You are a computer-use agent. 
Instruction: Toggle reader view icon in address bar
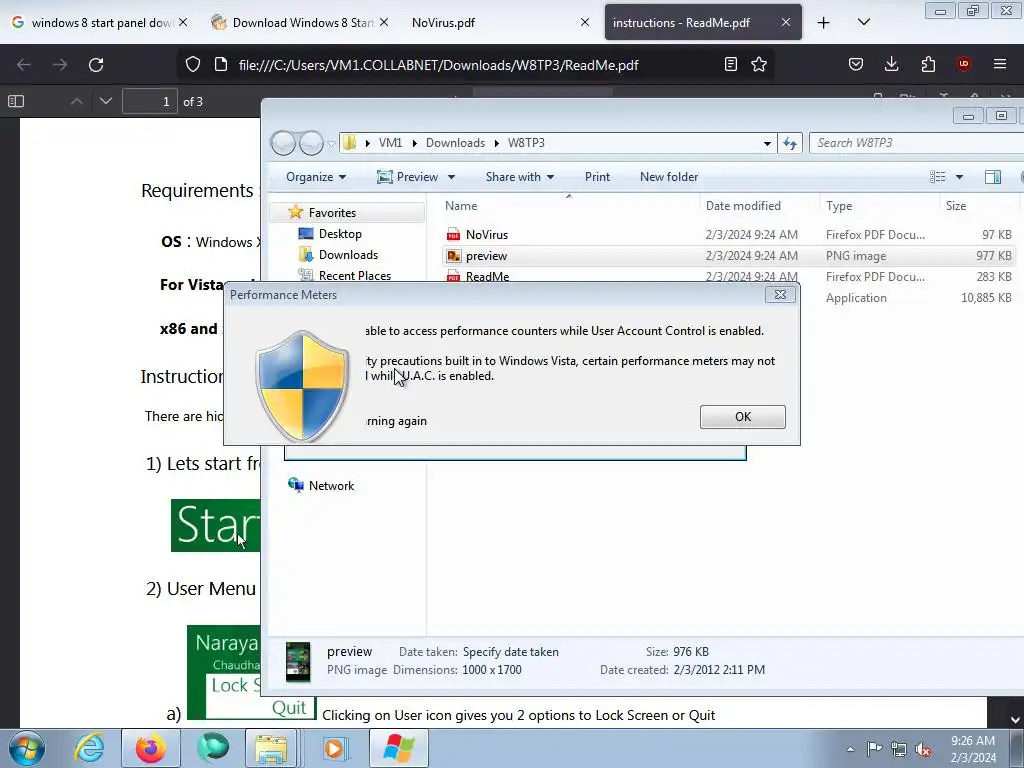point(731,64)
